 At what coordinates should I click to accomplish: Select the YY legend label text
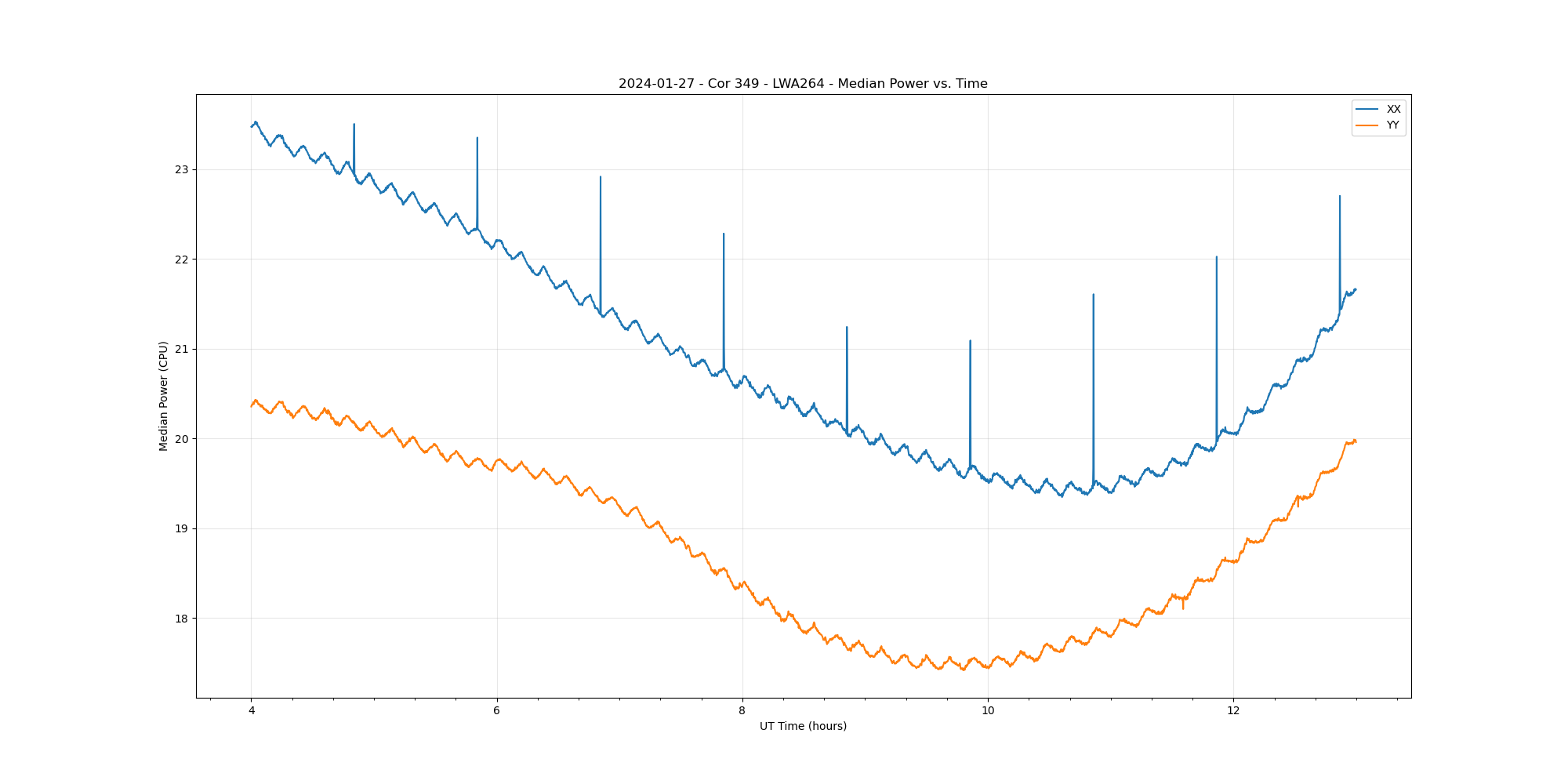[1393, 125]
